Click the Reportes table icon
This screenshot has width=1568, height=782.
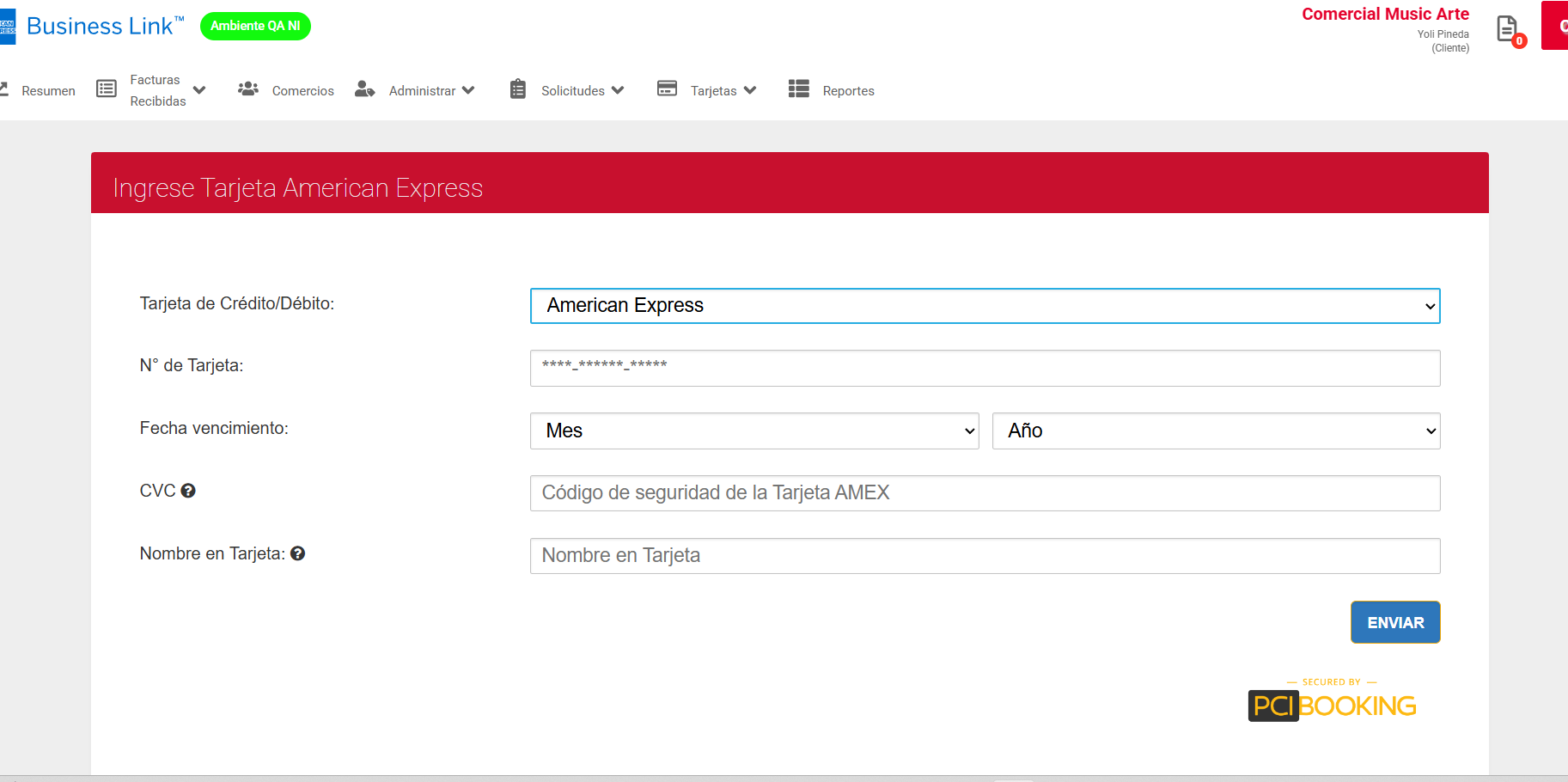click(799, 89)
